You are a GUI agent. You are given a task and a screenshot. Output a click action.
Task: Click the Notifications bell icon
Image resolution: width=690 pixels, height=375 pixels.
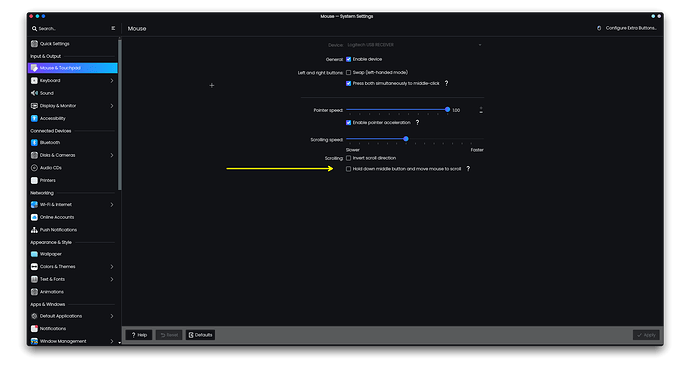(34, 328)
